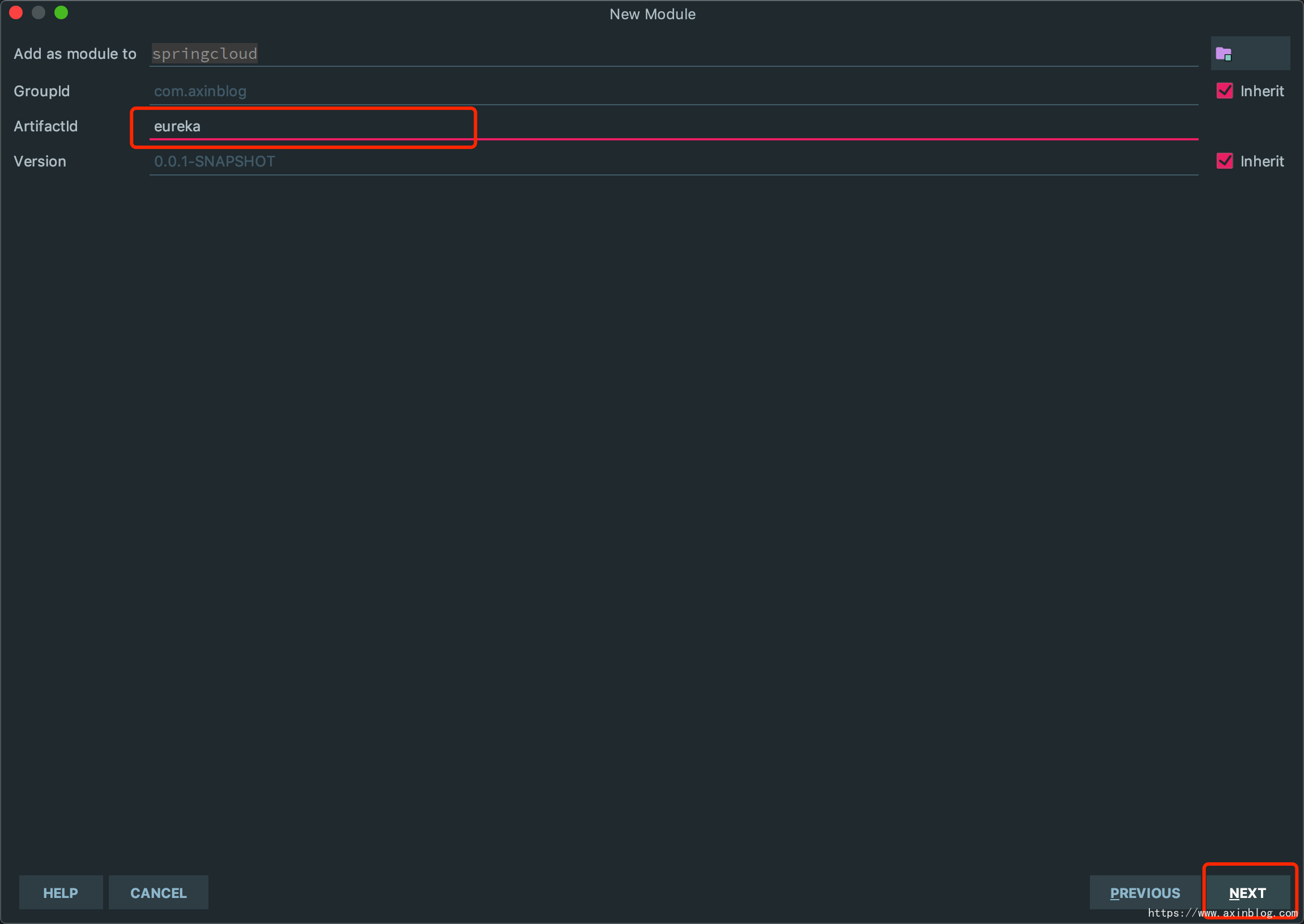Screen dimensions: 1304x924
Task: Select the springcloud parent module text
Action: pos(204,53)
